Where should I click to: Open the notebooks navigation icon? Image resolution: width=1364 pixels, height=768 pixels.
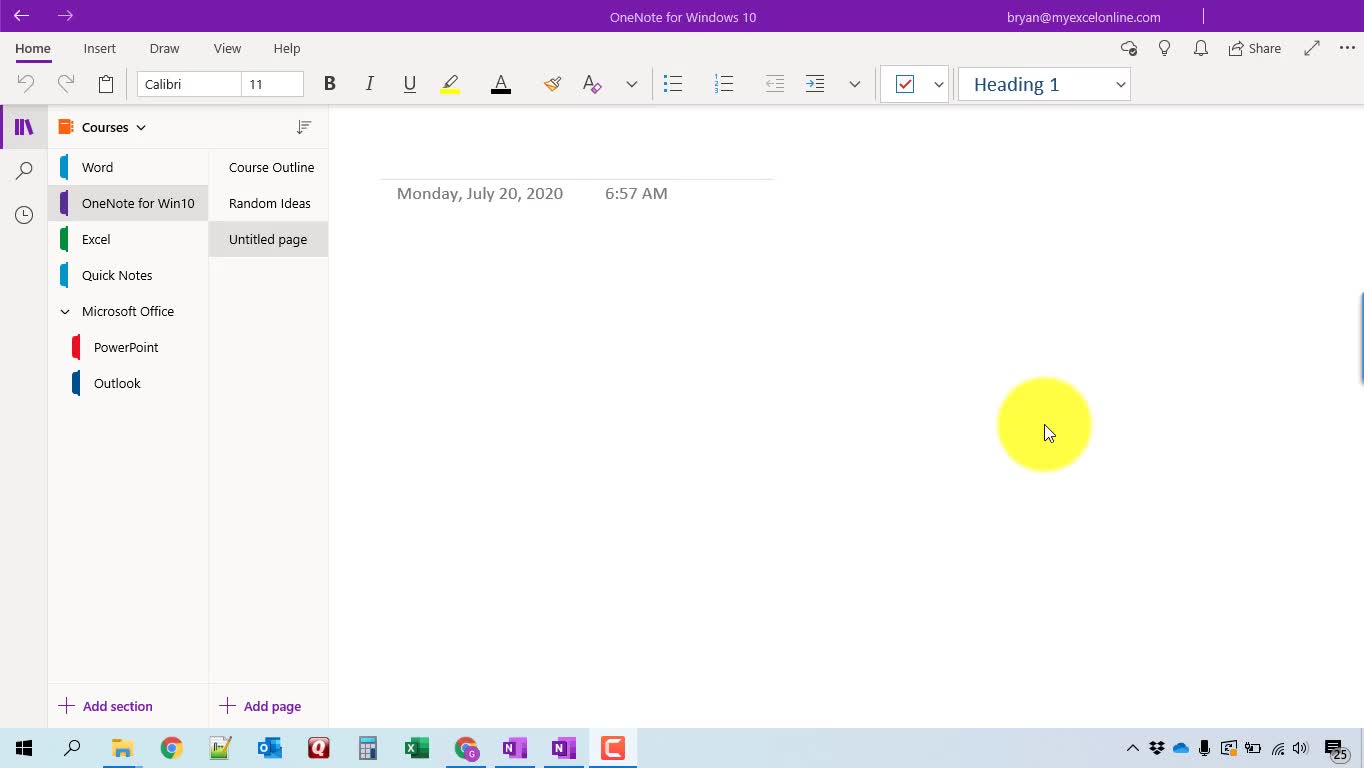24,127
